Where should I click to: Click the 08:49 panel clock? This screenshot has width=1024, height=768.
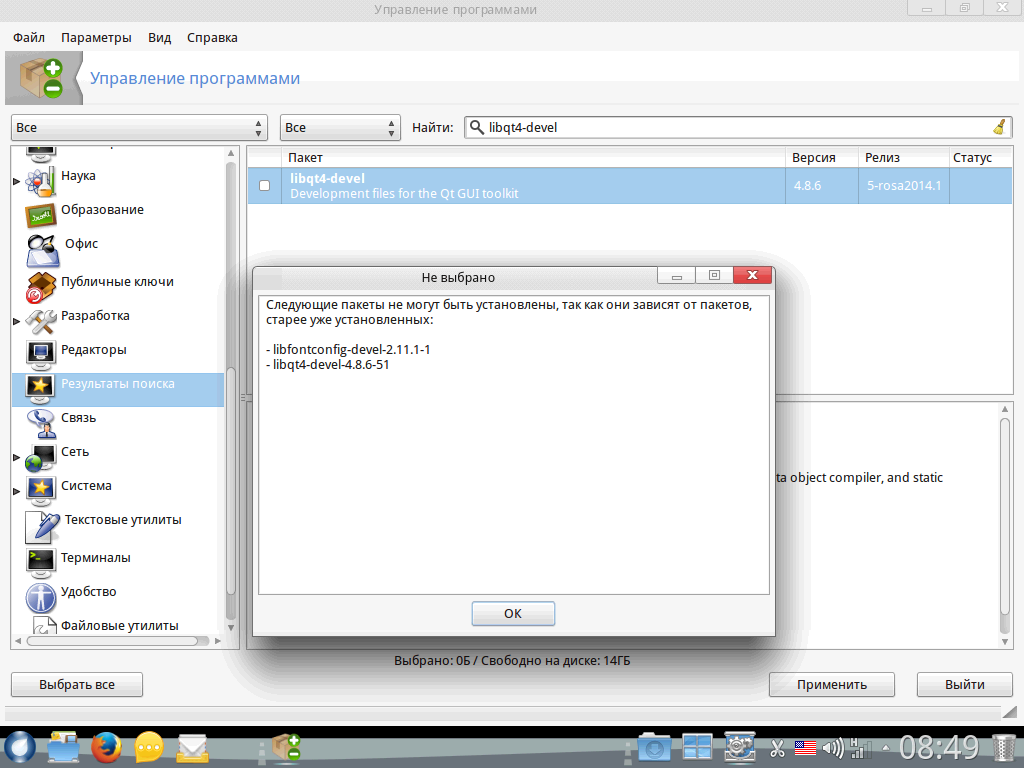click(939, 748)
